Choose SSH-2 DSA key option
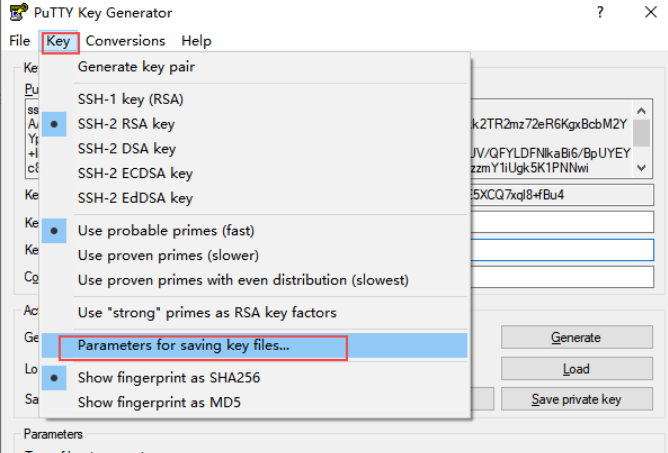Screen dimensions: 668x453 pos(126,149)
